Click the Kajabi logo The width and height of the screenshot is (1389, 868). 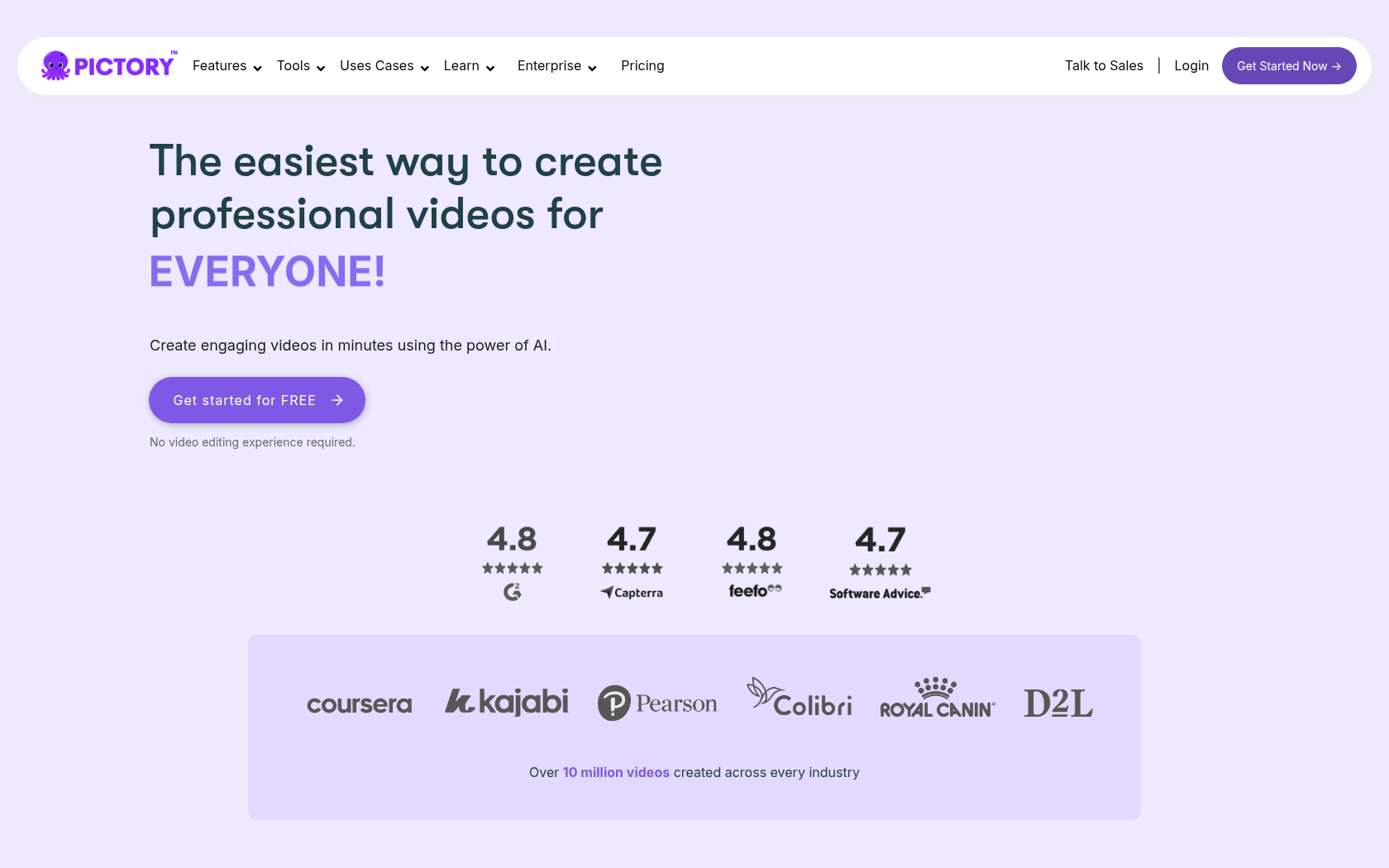click(507, 702)
